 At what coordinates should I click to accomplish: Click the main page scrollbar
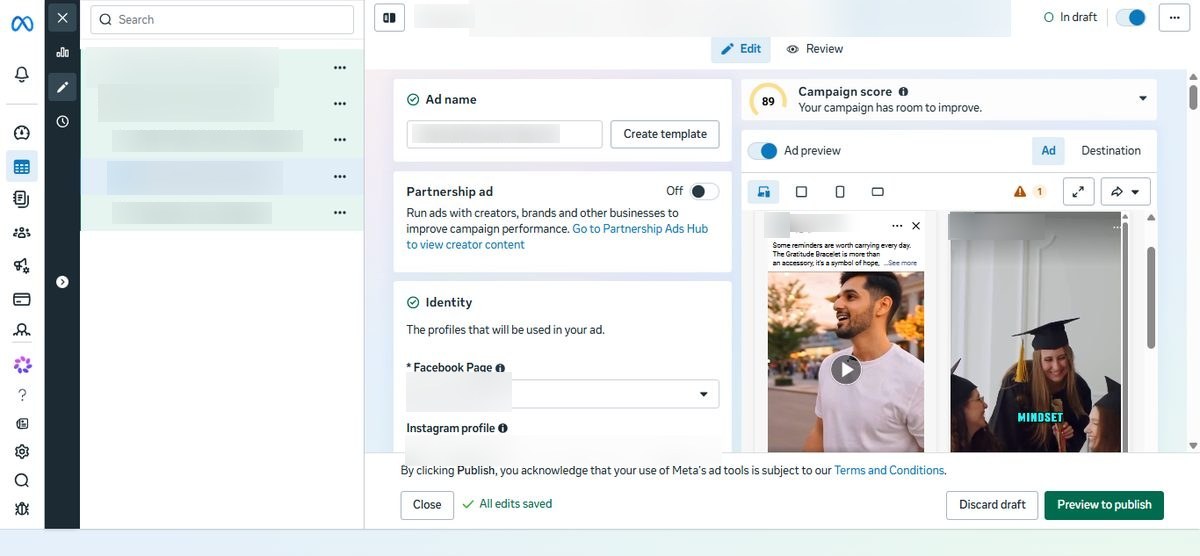coord(1193,96)
